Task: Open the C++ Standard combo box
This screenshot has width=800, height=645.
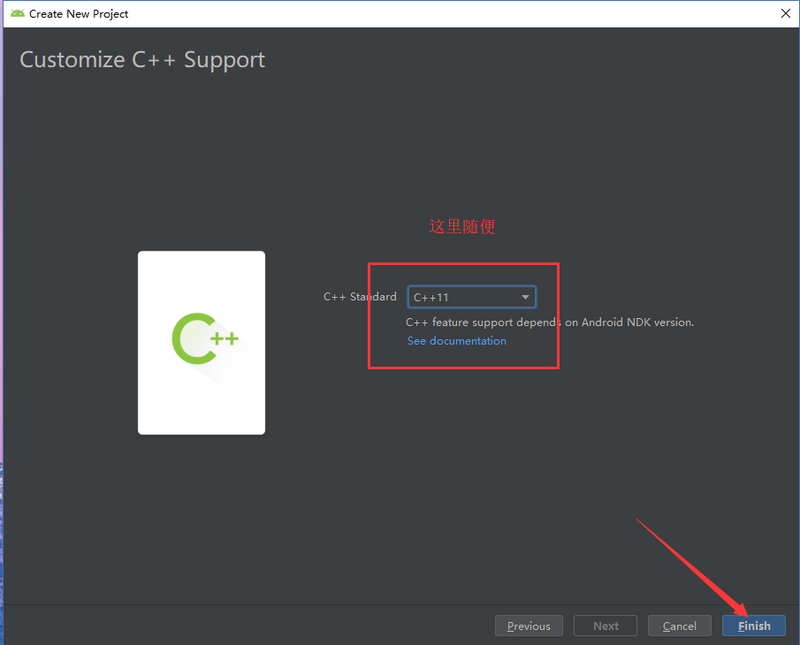Action: pos(471,297)
